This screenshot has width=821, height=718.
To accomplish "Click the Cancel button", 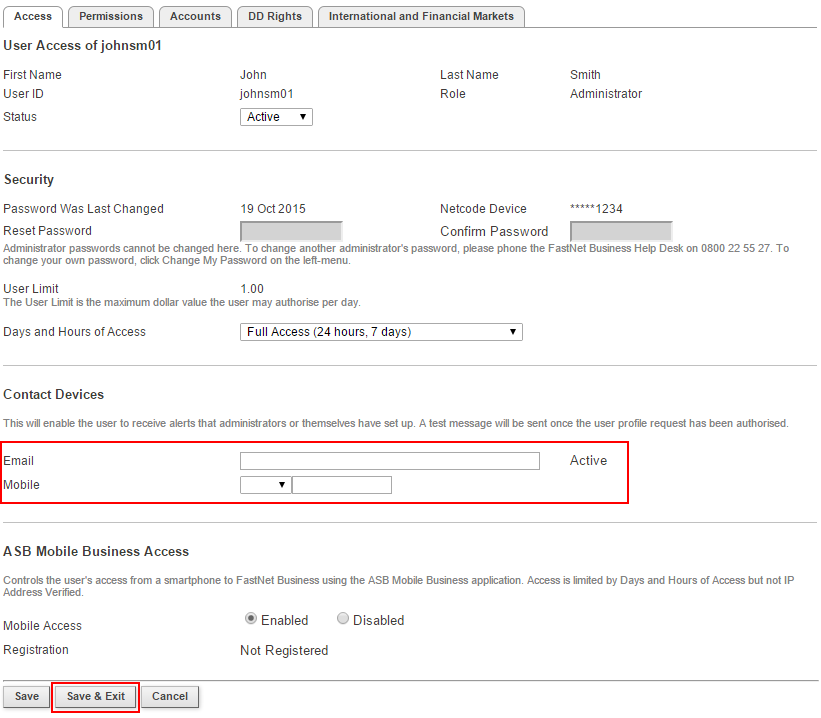I will [170, 696].
